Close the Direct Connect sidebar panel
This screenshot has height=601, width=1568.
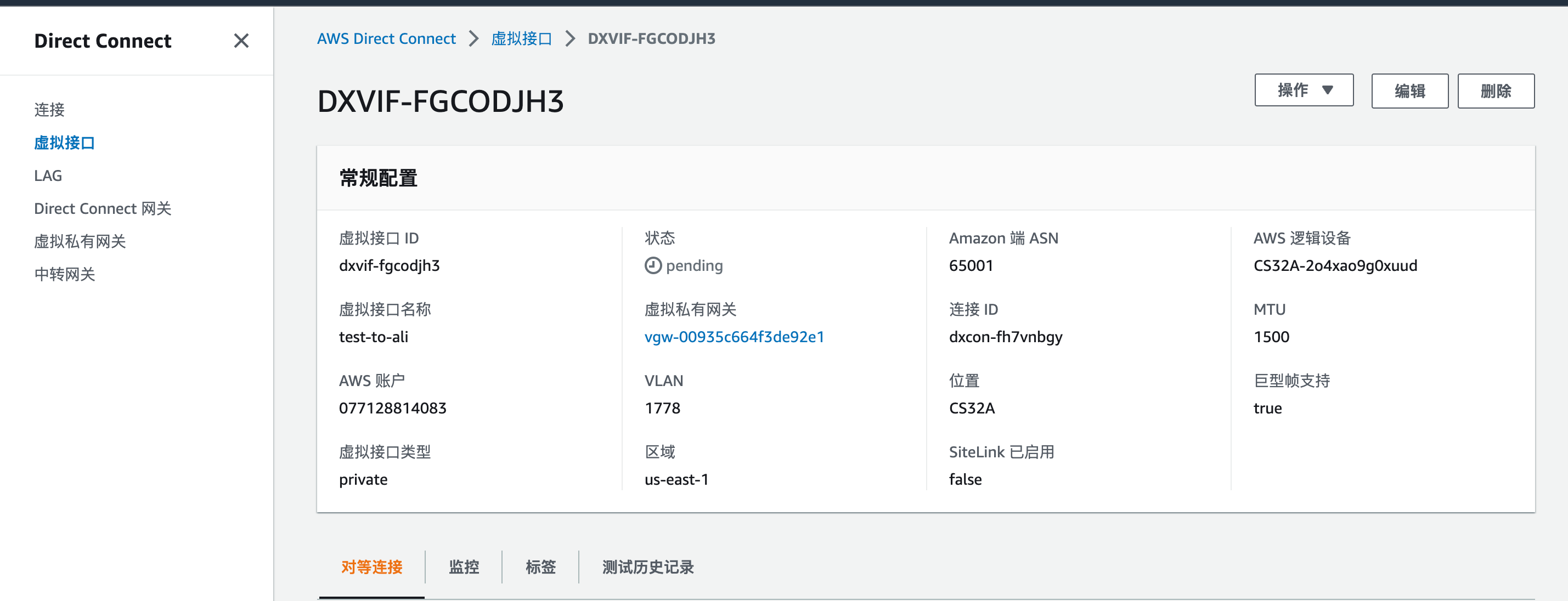(241, 41)
